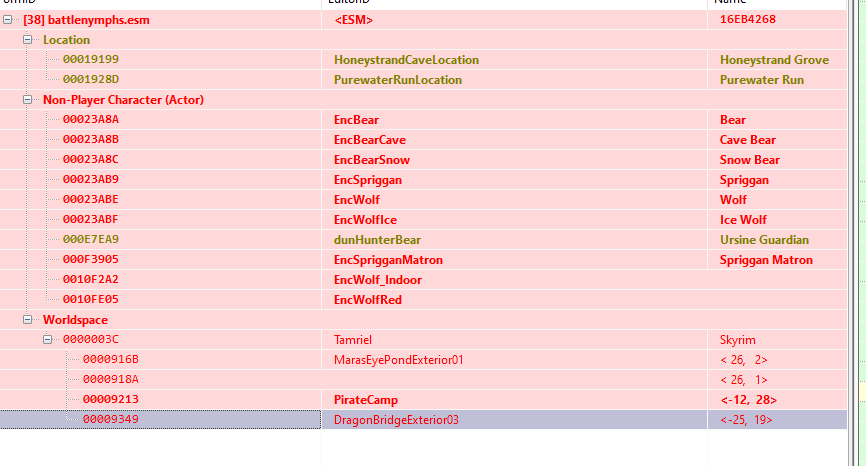Collapse the Worldspace group
This screenshot has height=466, width=866.
(x=28, y=320)
